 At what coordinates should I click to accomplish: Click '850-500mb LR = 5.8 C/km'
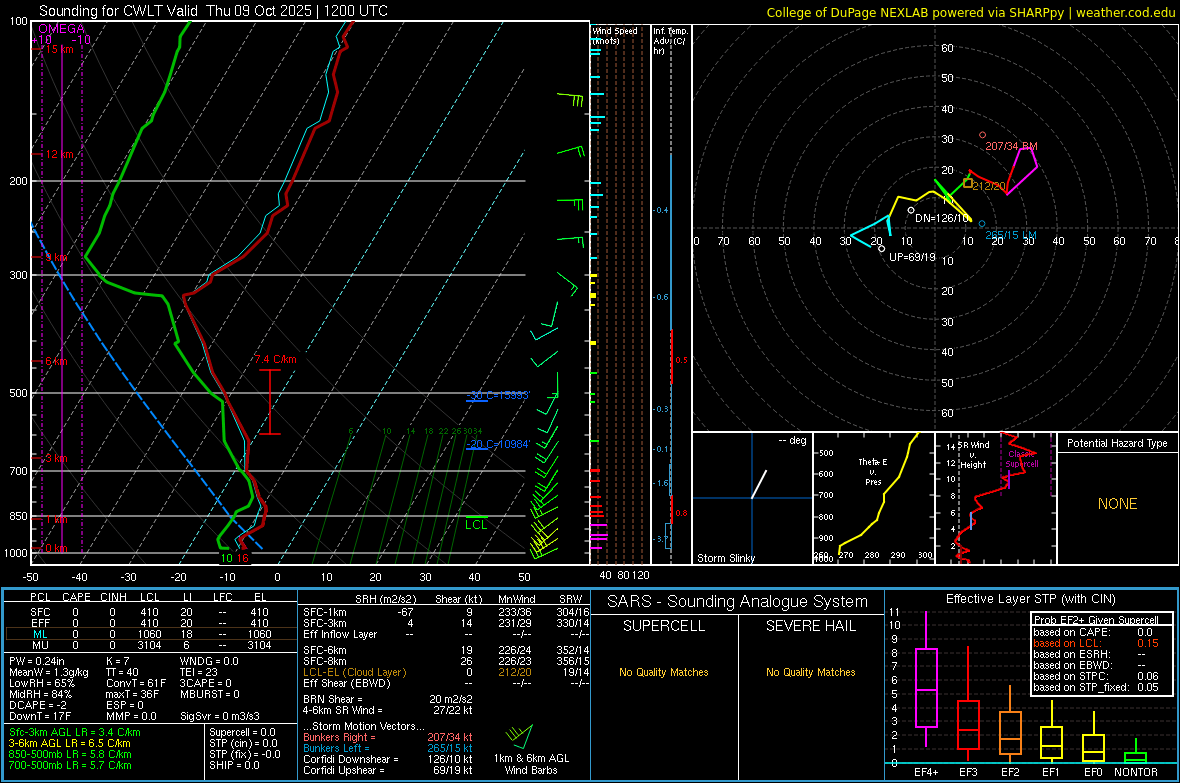click(x=70, y=754)
